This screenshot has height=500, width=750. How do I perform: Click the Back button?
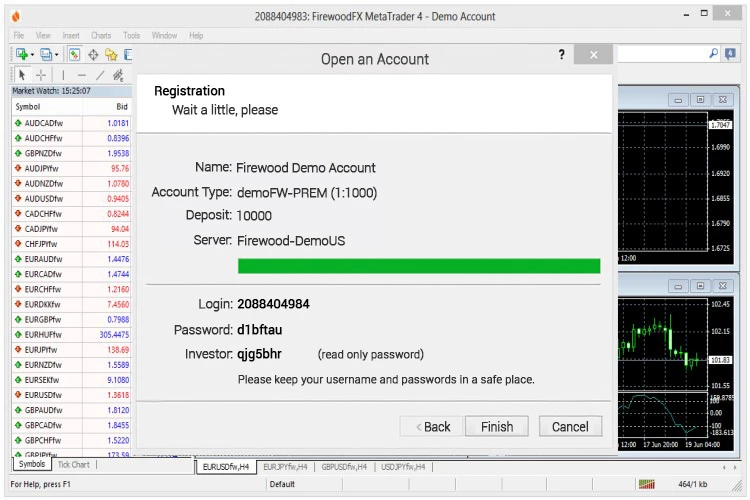(x=431, y=426)
